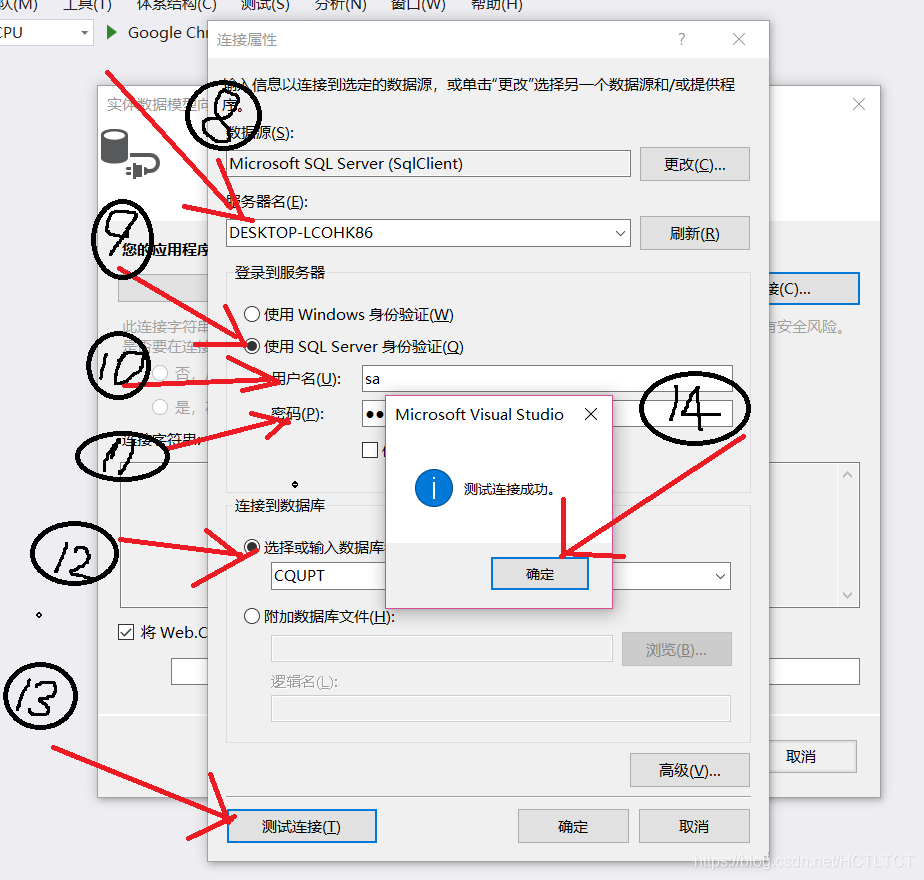Close the connection properties dialog

(x=738, y=39)
